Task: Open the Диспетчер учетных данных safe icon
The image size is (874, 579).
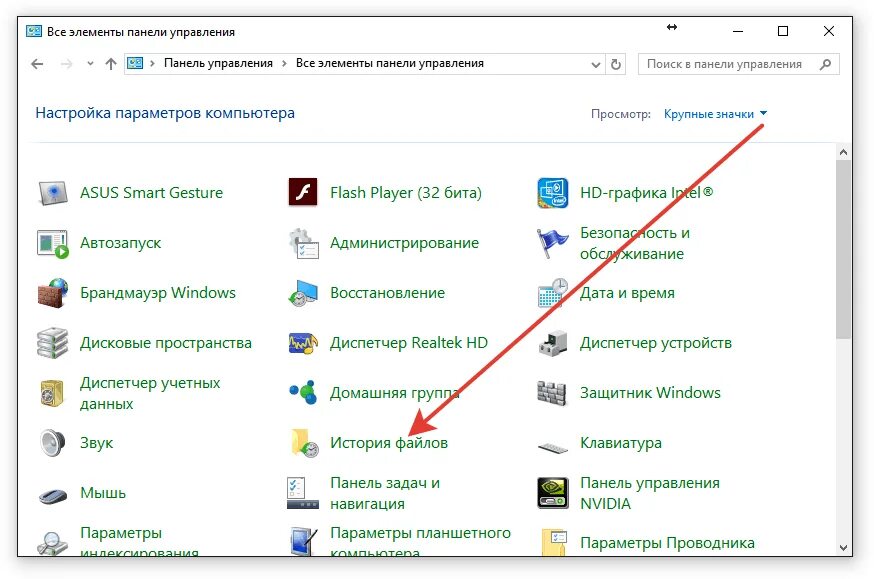Action: click(x=52, y=393)
